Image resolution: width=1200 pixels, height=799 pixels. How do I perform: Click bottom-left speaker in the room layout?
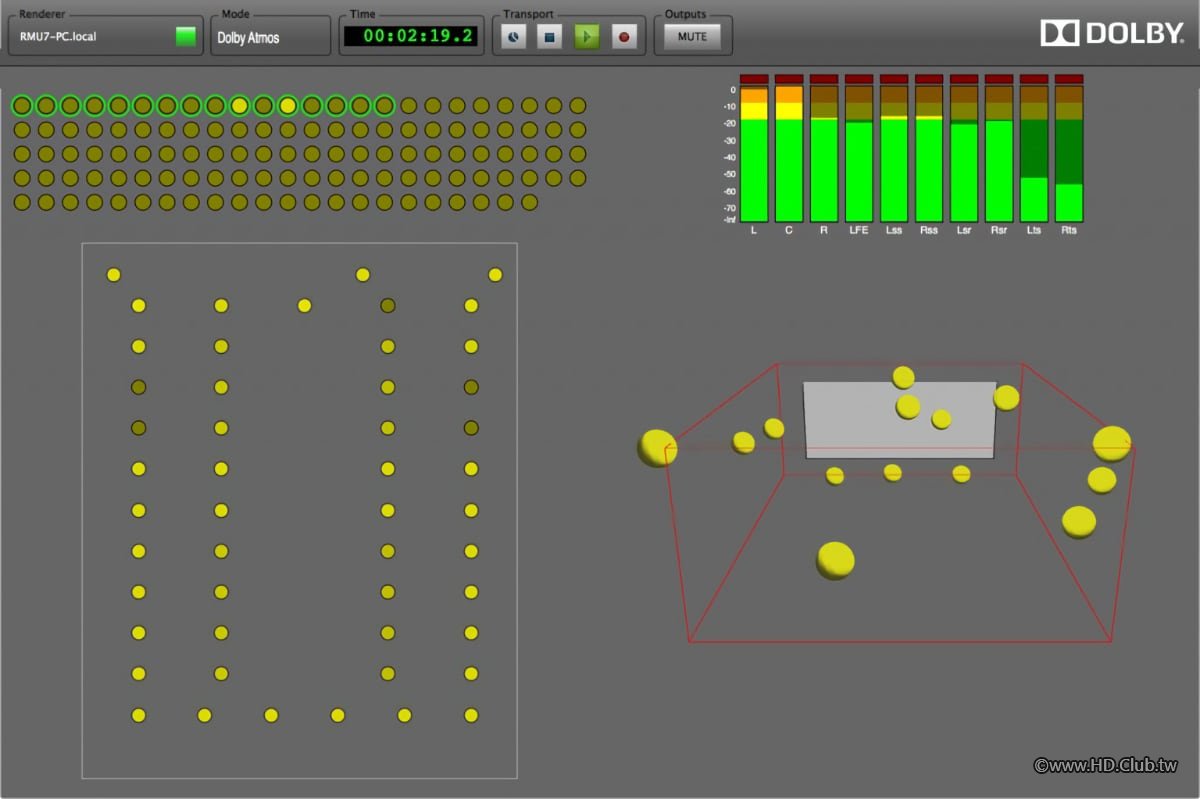(x=139, y=715)
